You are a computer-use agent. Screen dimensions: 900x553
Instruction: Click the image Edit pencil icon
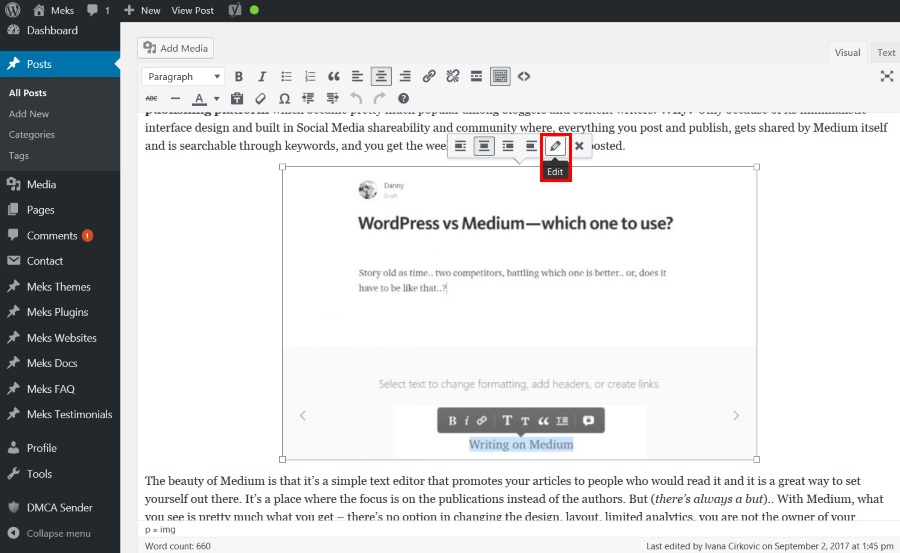point(556,146)
